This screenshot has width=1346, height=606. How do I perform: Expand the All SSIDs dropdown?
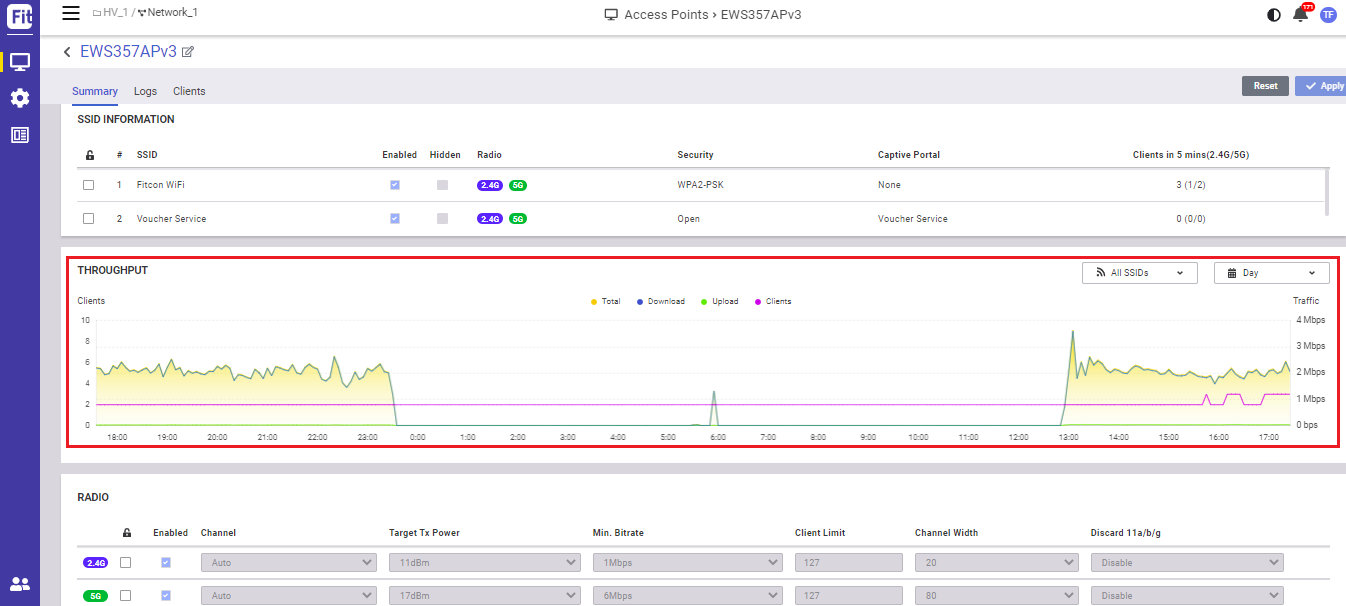[x=1139, y=273]
